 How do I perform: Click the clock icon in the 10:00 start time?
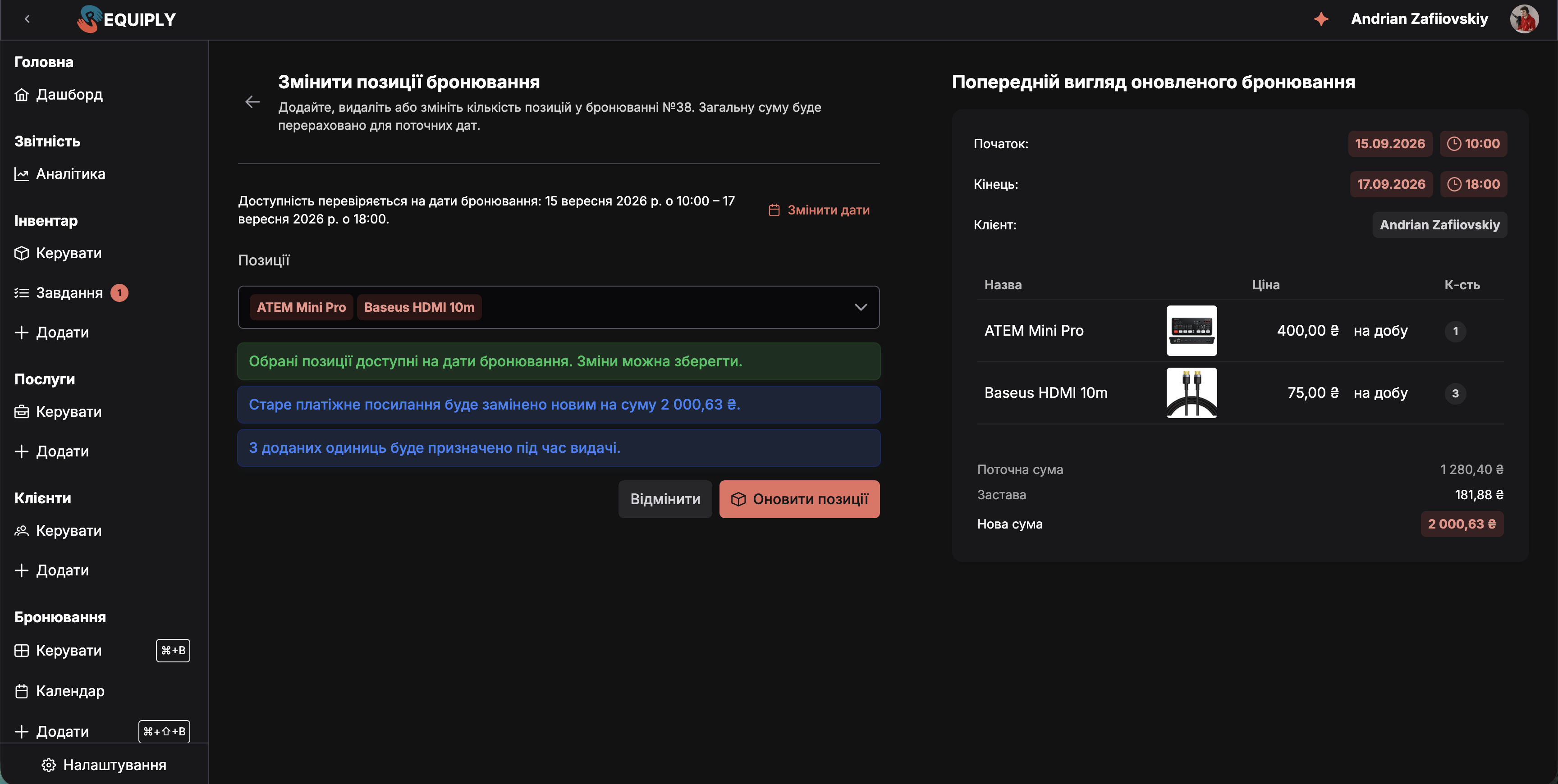pos(1454,144)
